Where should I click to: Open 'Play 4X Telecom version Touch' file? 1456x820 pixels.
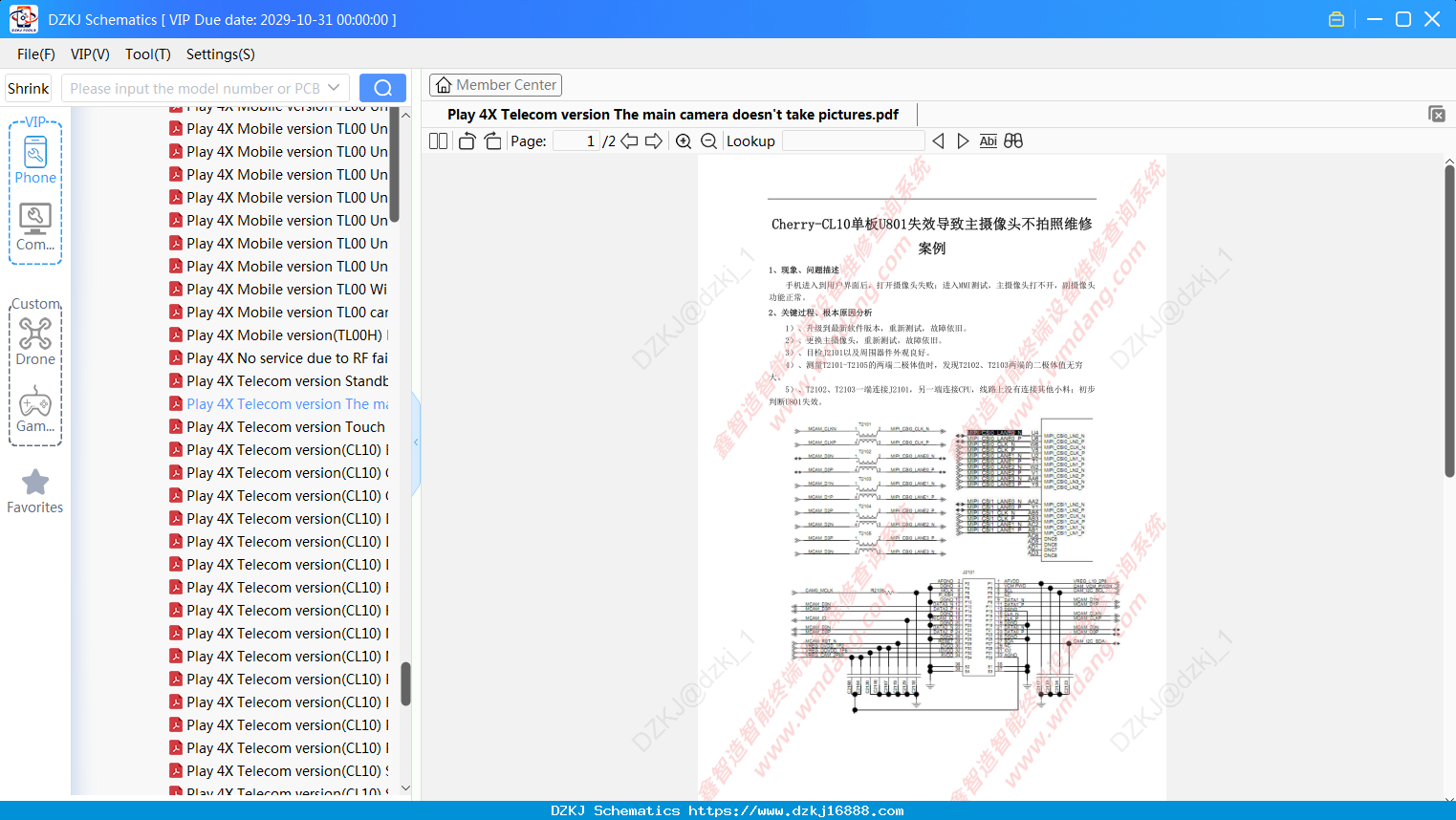click(x=286, y=426)
